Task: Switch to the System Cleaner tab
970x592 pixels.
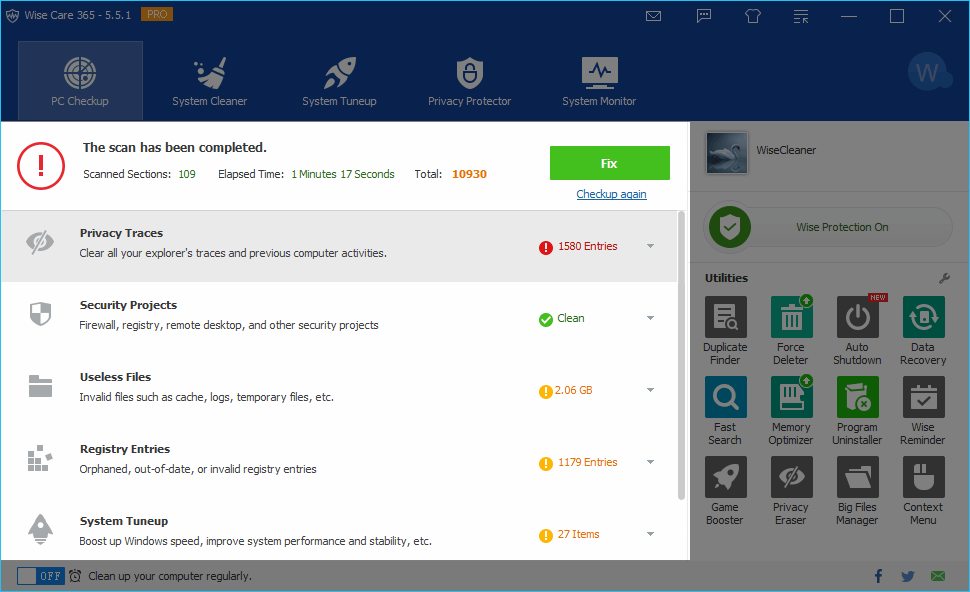Action: pos(210,80)
